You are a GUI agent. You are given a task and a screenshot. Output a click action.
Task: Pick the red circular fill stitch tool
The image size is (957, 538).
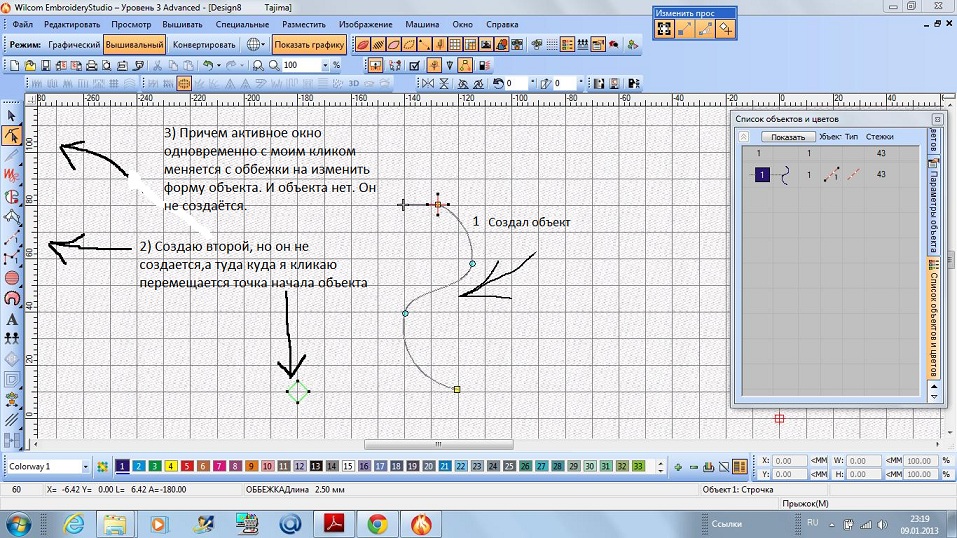[x=12, y=278]
